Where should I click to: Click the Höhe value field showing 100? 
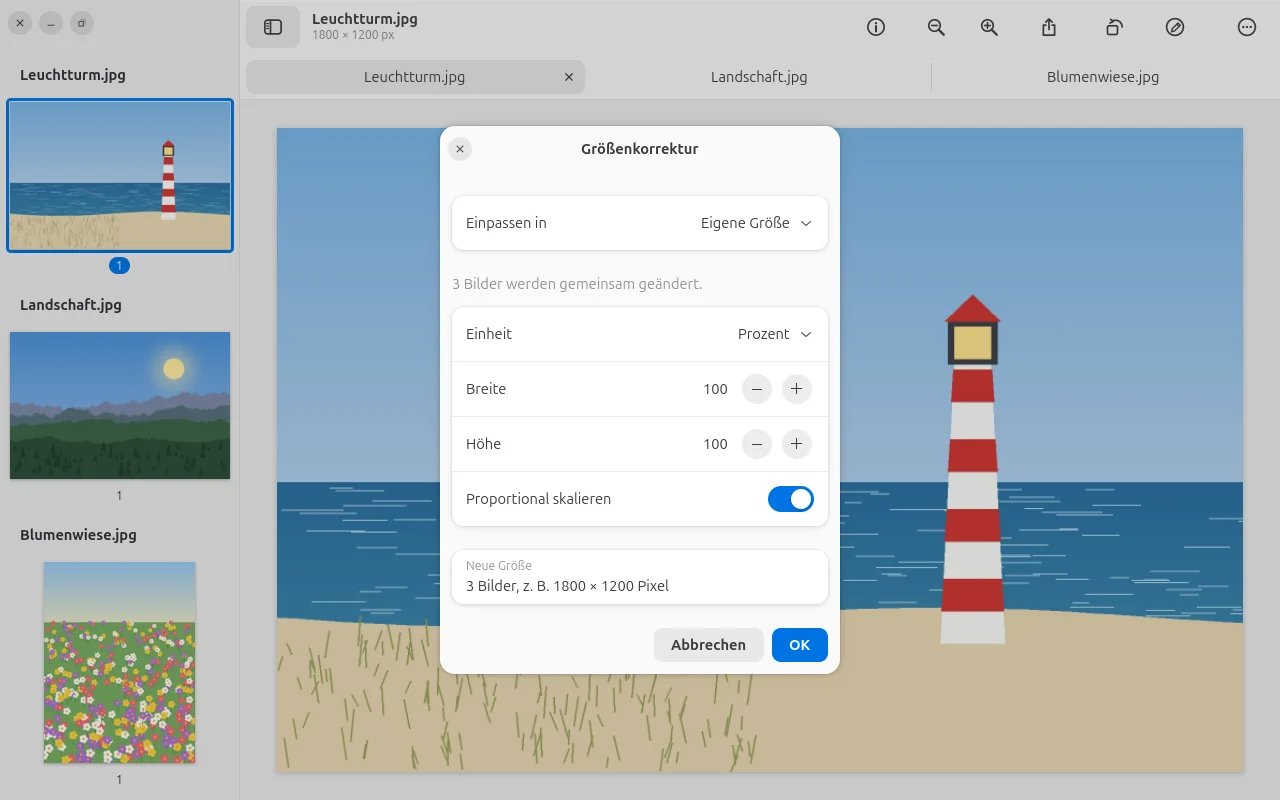[715, 444]
